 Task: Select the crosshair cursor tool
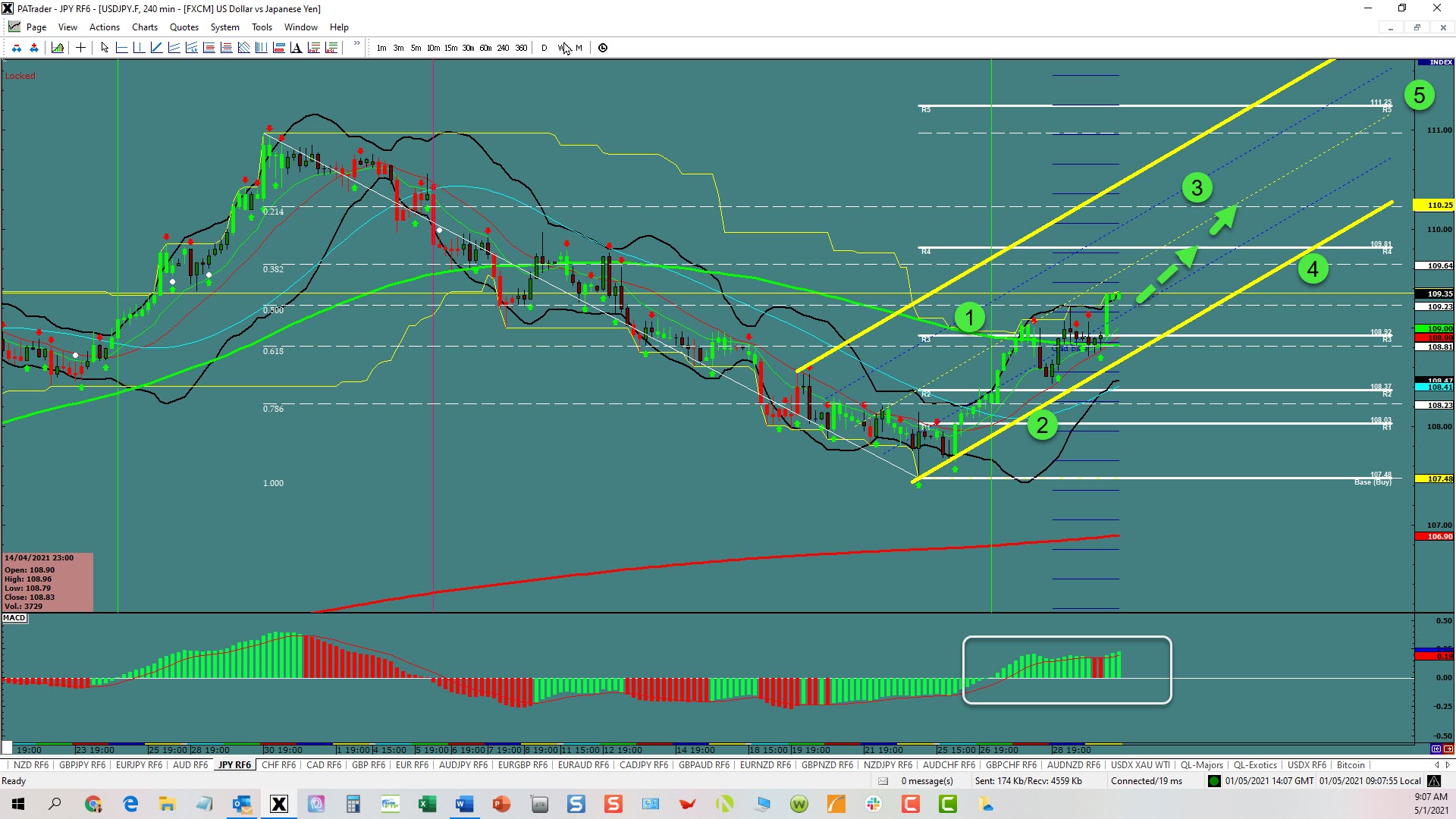[80, 48]
